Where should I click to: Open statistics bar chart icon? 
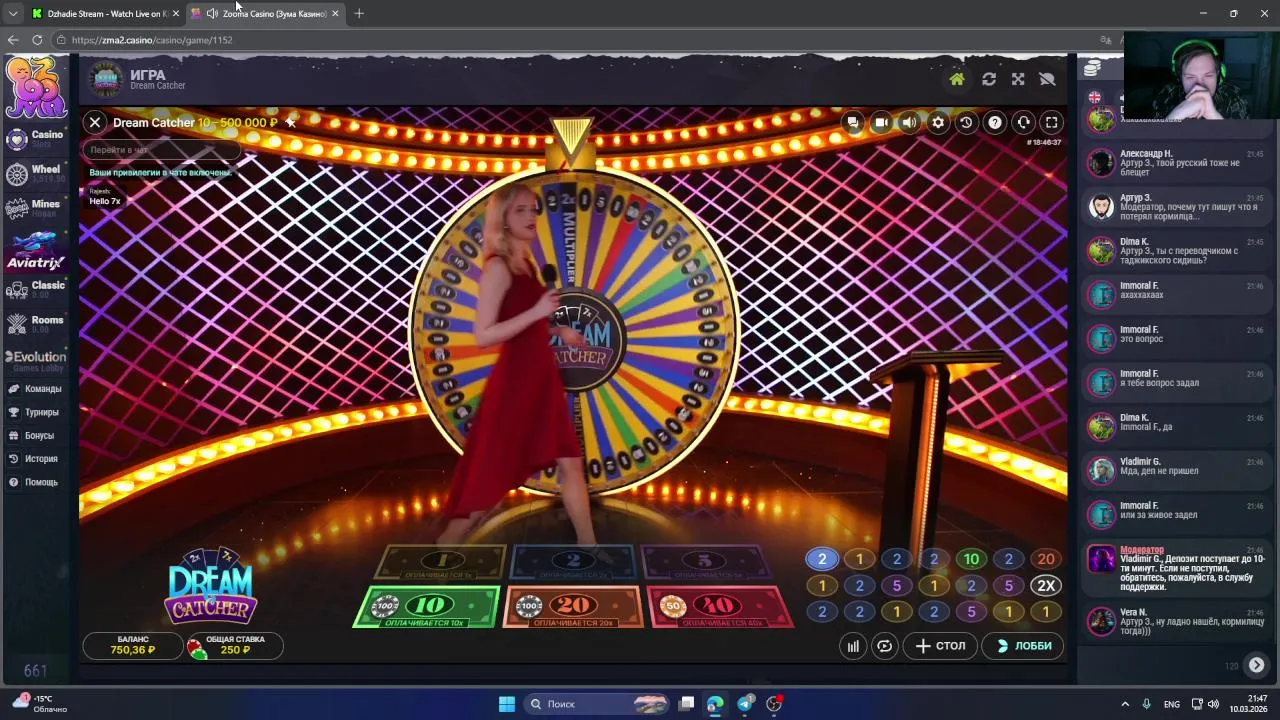pos(853,646)
